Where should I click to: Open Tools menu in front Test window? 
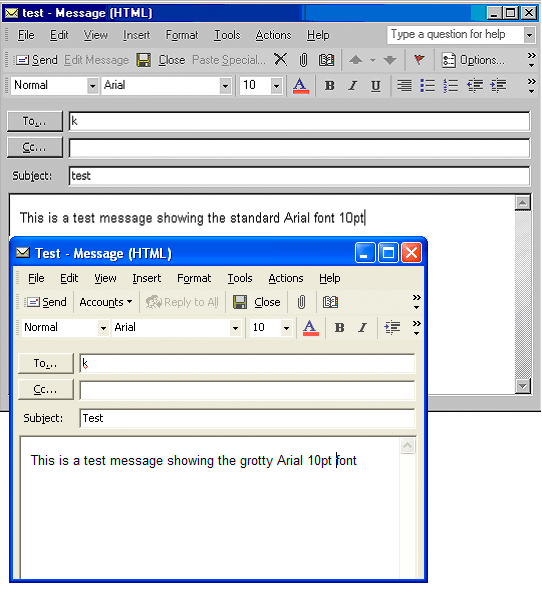(240, 278)
